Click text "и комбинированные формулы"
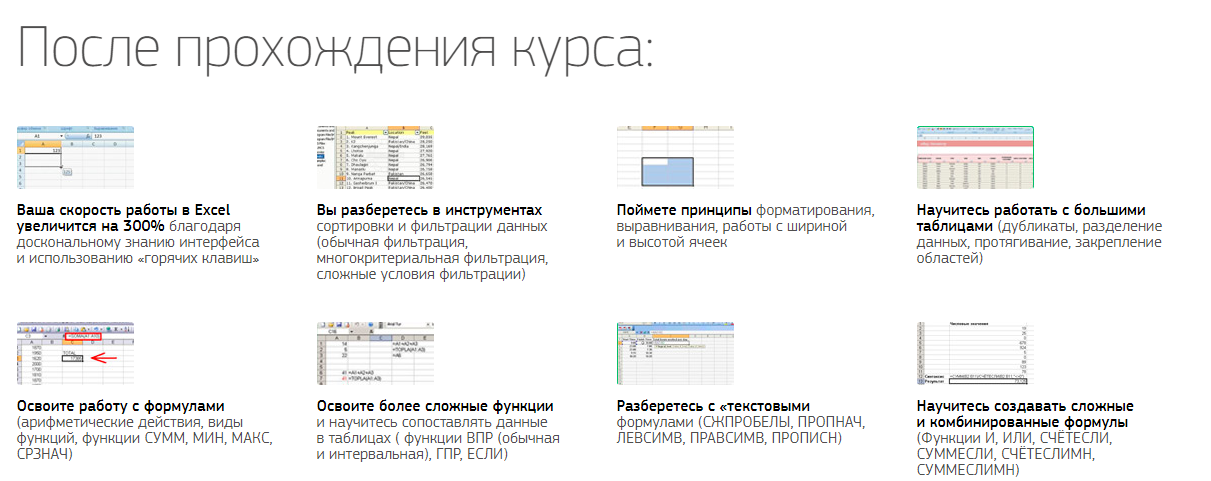 click(x=1020, y=422)
